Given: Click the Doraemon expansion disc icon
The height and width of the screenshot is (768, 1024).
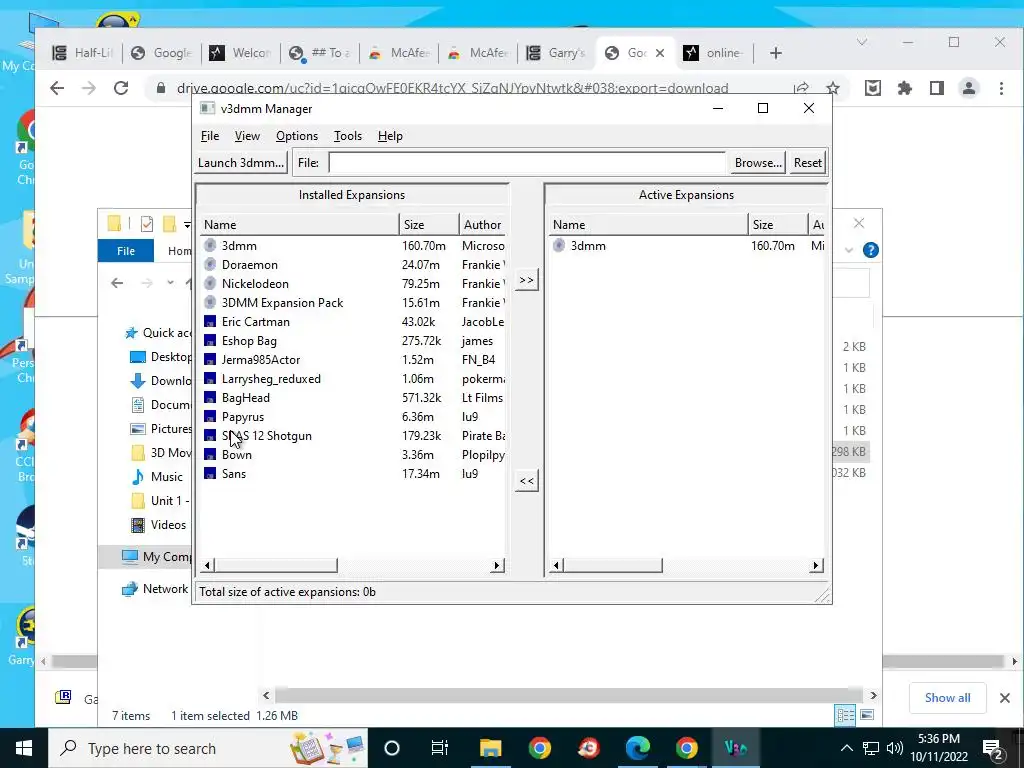Looking at the screenshot, I should pos(210,264).
